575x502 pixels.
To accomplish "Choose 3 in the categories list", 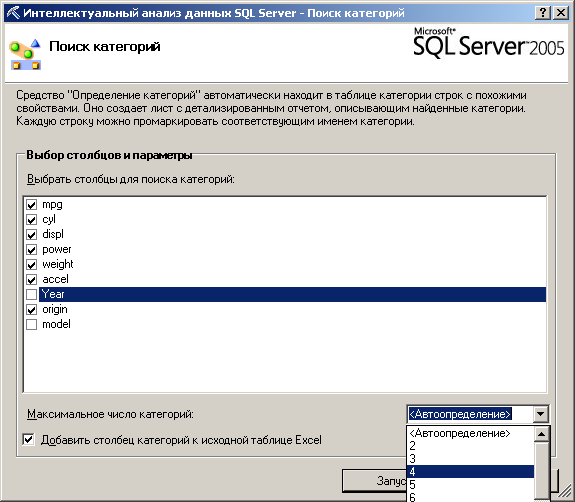I will pyautogui.click(x=470, y=459).
